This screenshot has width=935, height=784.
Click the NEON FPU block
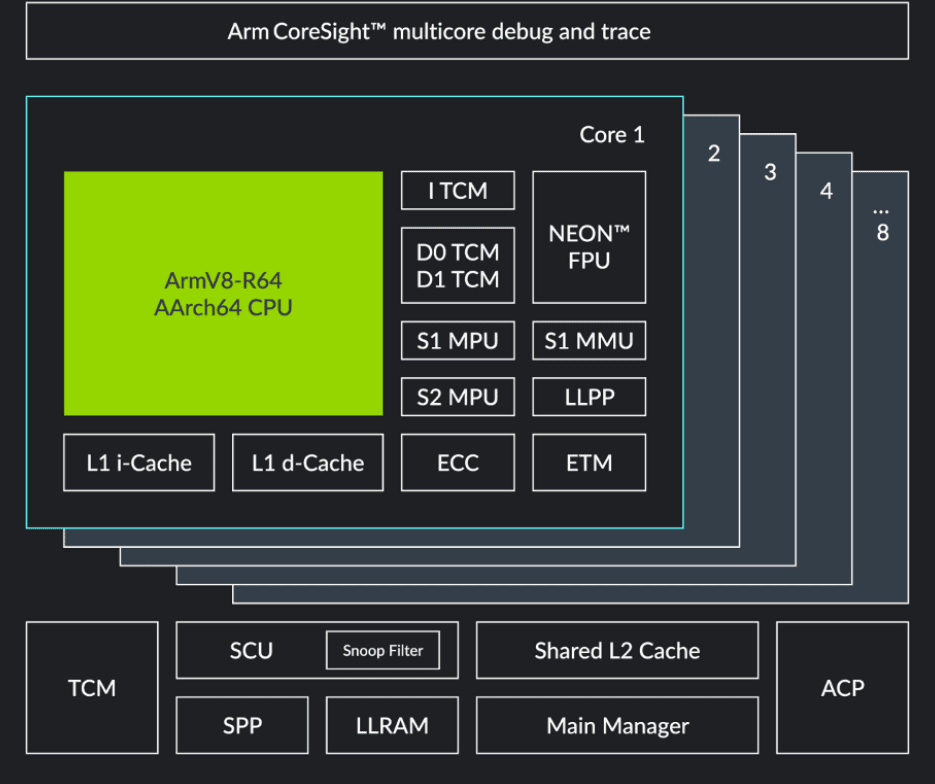[588, 237]
